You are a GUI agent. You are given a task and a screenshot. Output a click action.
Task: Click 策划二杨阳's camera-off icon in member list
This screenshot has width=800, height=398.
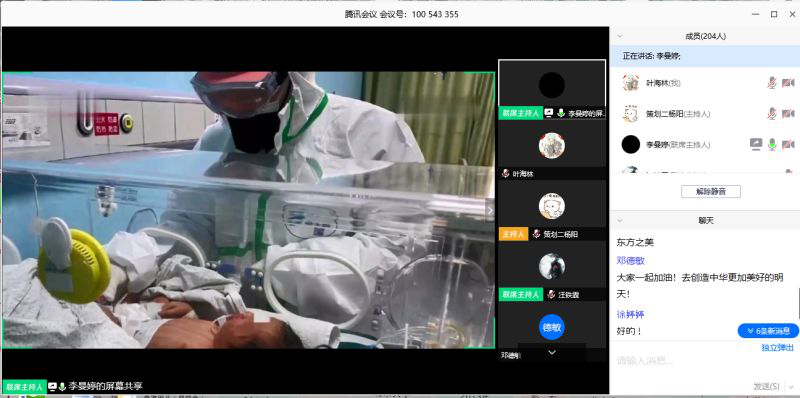(x=788, y=113)
